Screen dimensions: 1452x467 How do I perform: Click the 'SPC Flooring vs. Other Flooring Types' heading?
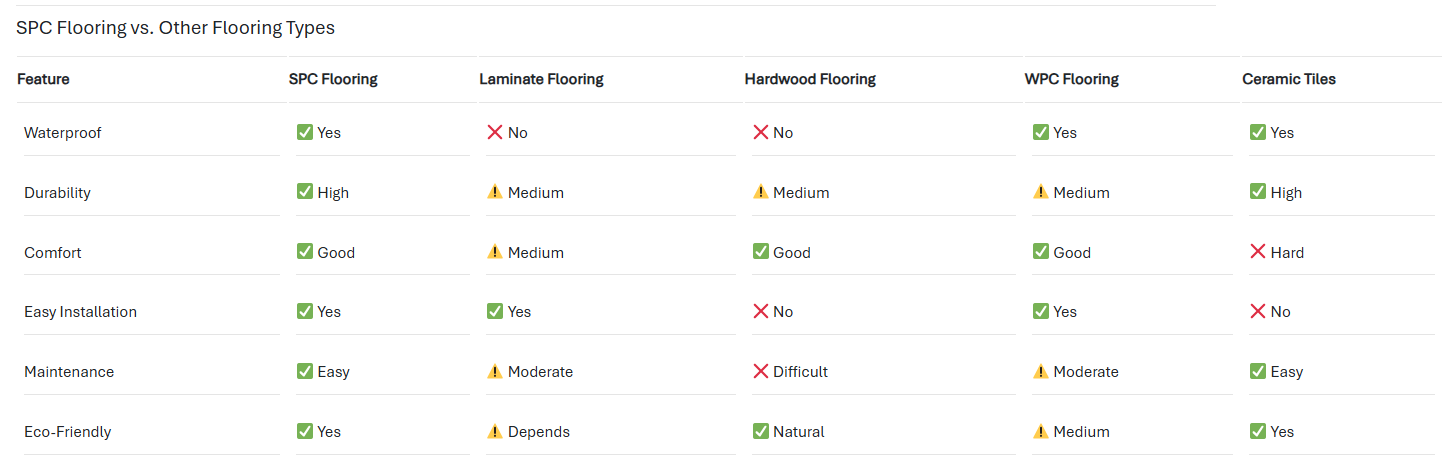pyautogui.click(x=175, y=28)
